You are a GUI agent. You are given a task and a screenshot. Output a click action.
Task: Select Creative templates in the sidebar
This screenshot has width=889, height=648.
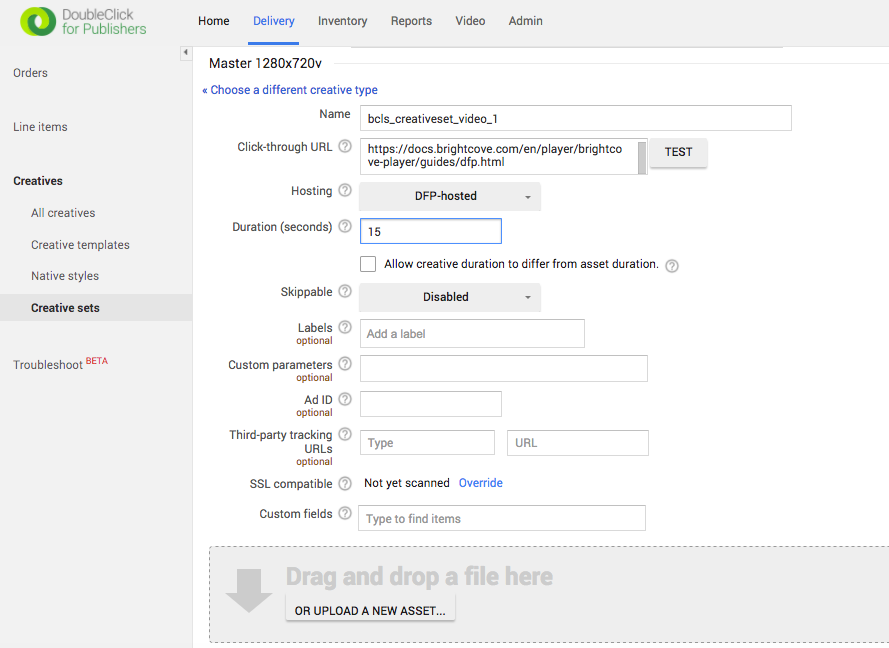[80, 245]
